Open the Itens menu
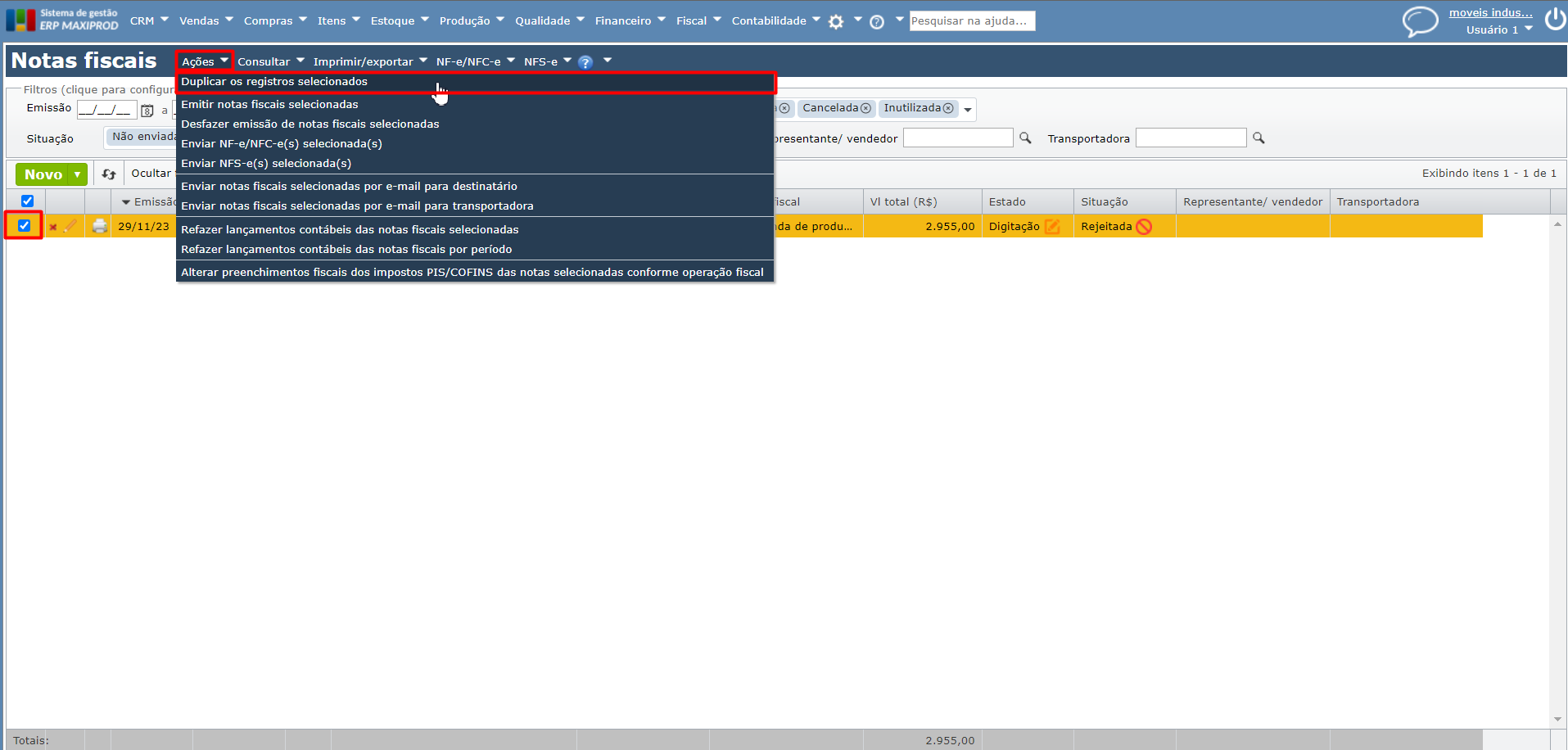The height and width of the screenshot is (750, 1568). click(339, 20)
